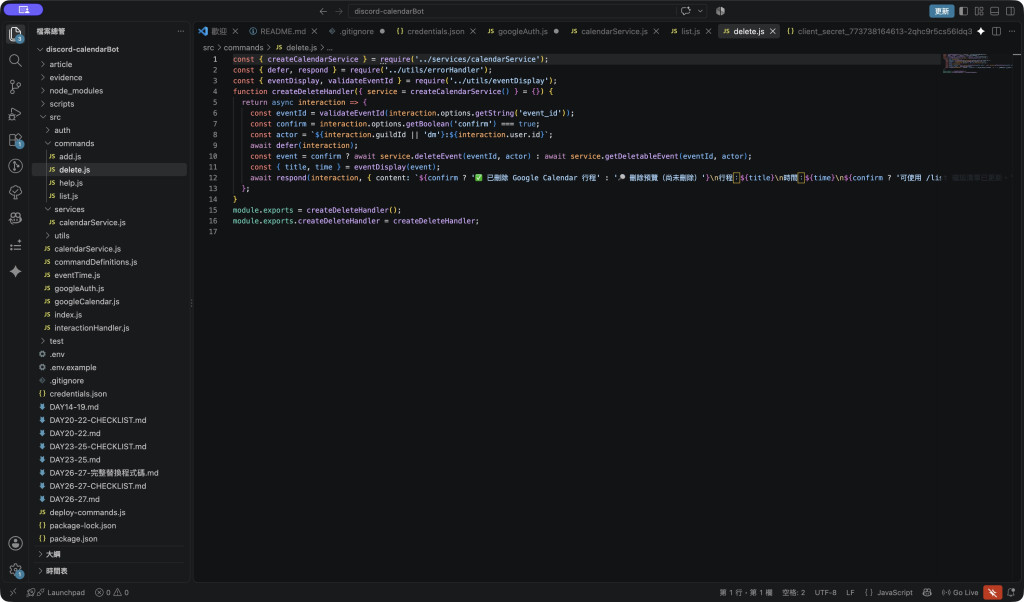Image resolution: width=1024 pixels, height=602 pixels.
Task: Click the UTF-8 encoding indicator
Action: tap(825, 593)
